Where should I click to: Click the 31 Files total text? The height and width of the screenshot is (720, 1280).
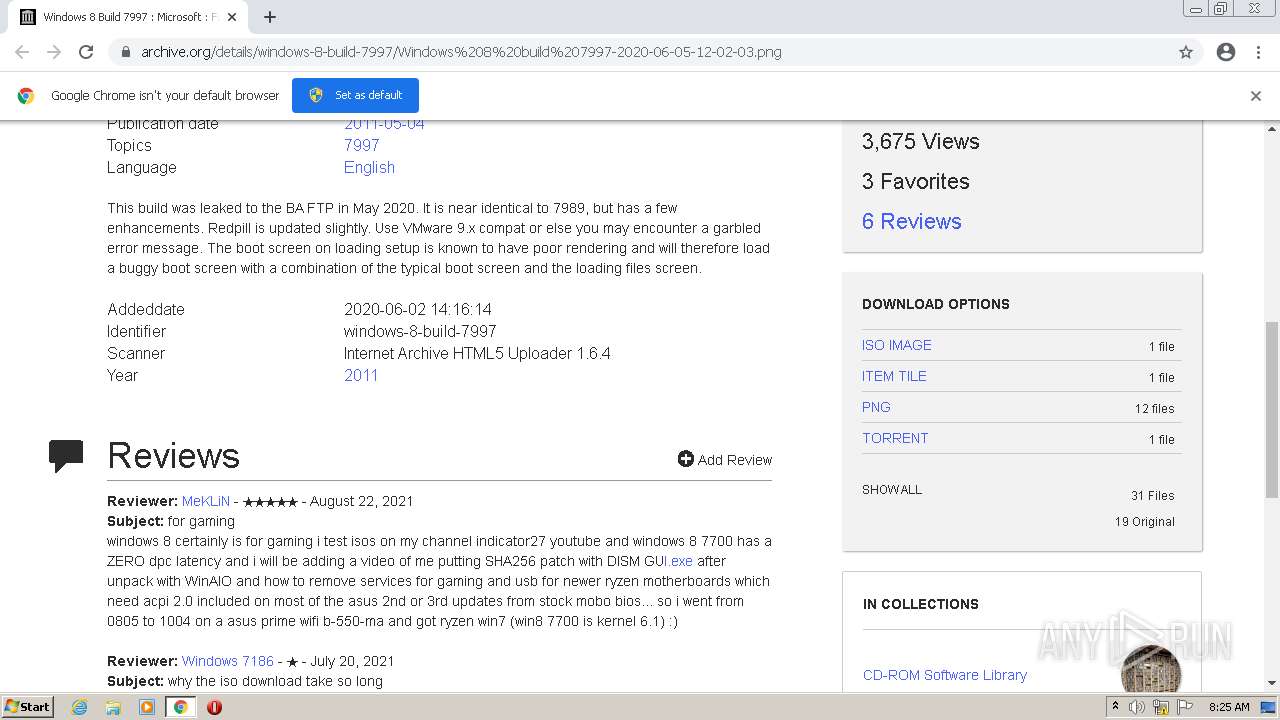(1152, 495)
